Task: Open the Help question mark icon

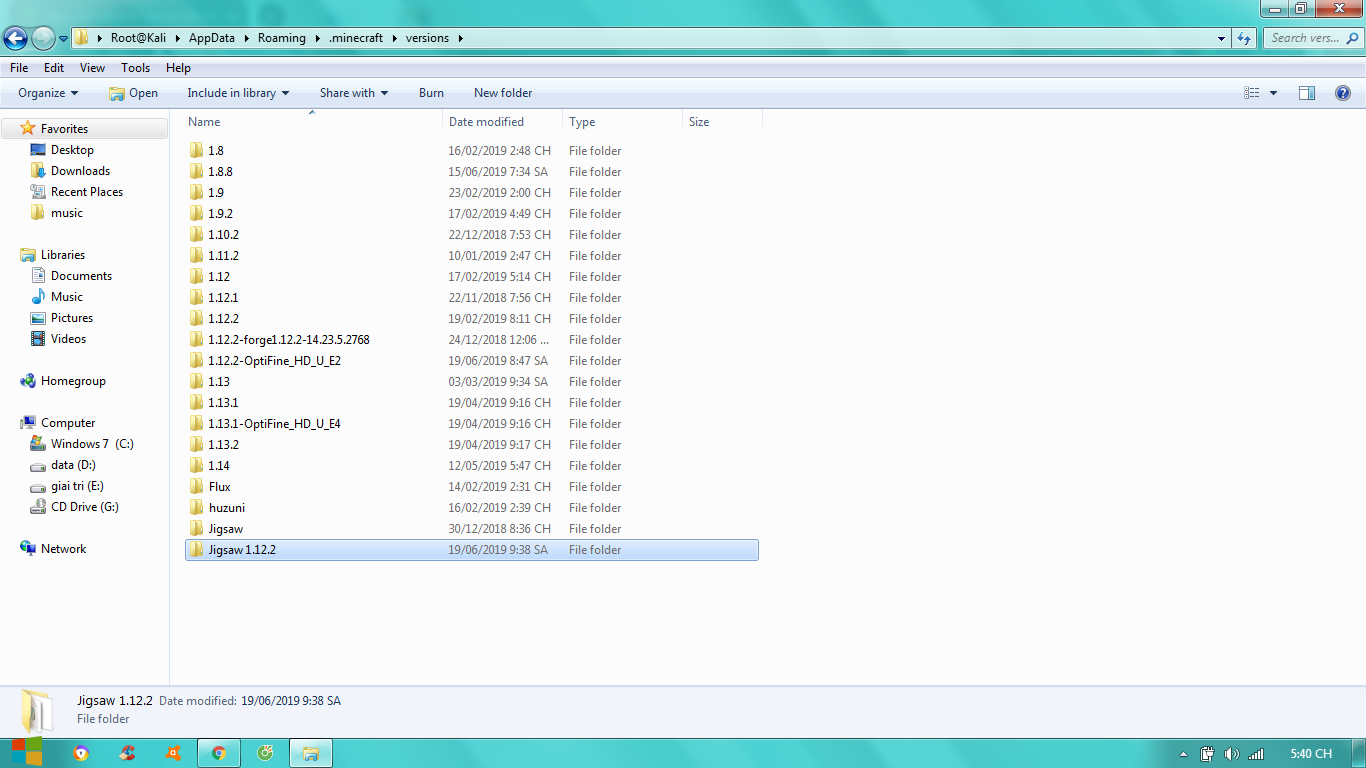Action: coord(1343,93)
